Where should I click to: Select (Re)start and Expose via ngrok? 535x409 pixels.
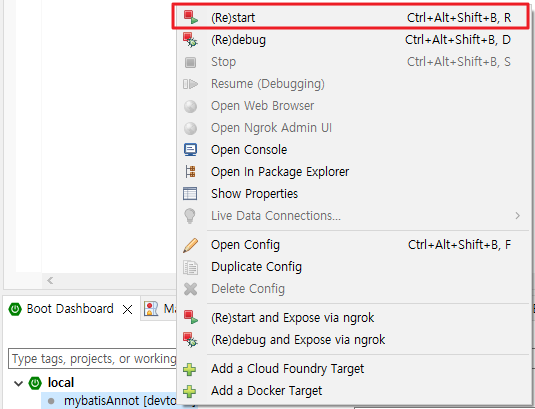pos(354,318)
